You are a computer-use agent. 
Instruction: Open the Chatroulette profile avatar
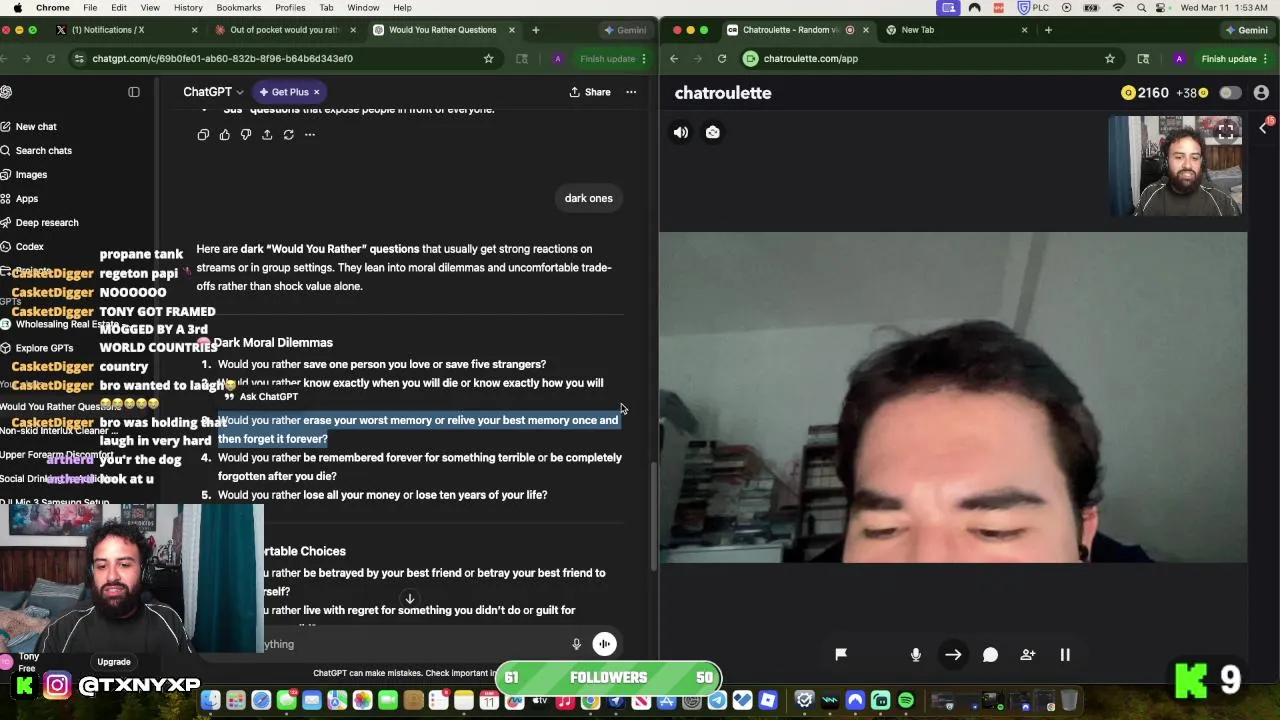coord(1261,93)
